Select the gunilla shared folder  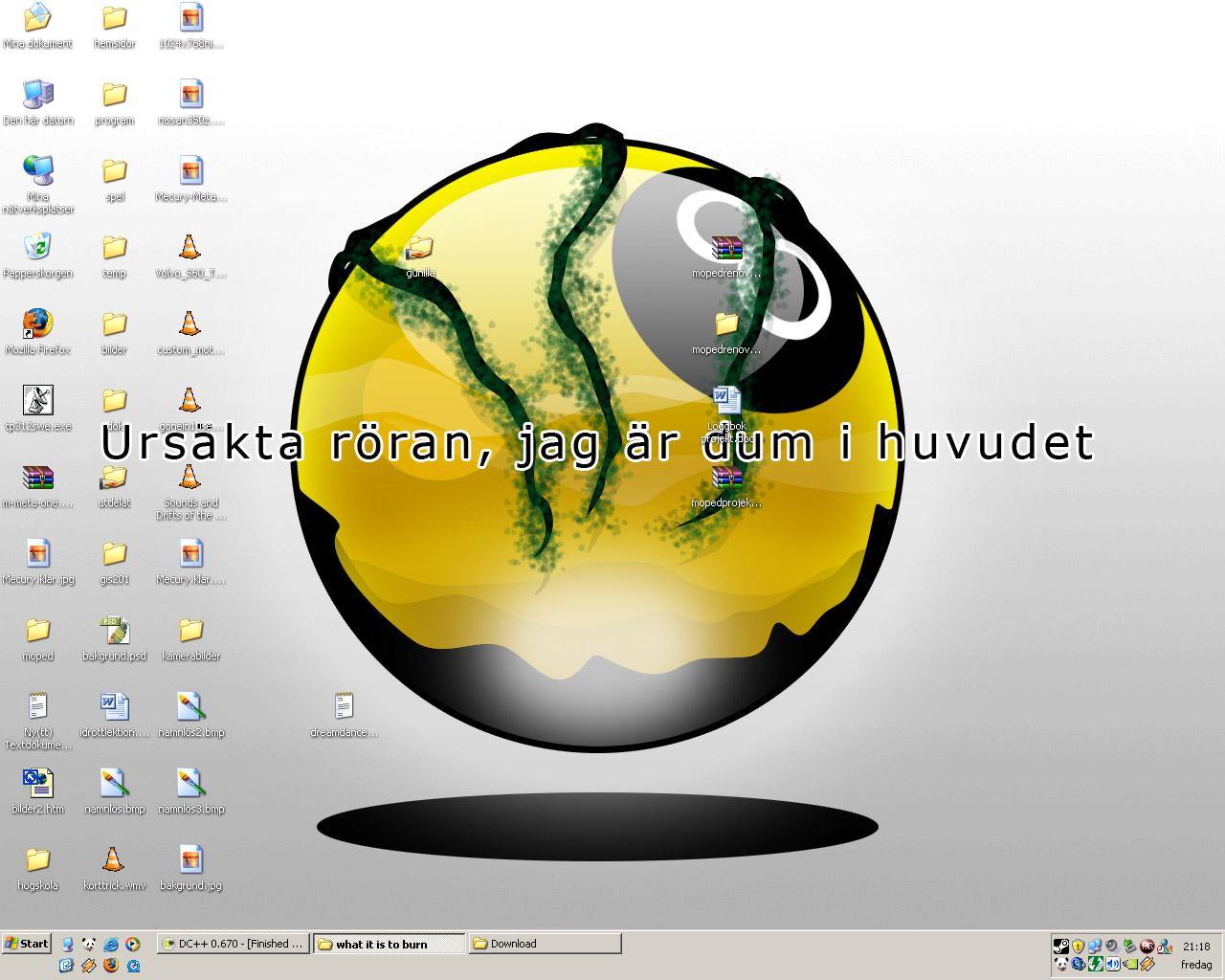coord(420,256)
